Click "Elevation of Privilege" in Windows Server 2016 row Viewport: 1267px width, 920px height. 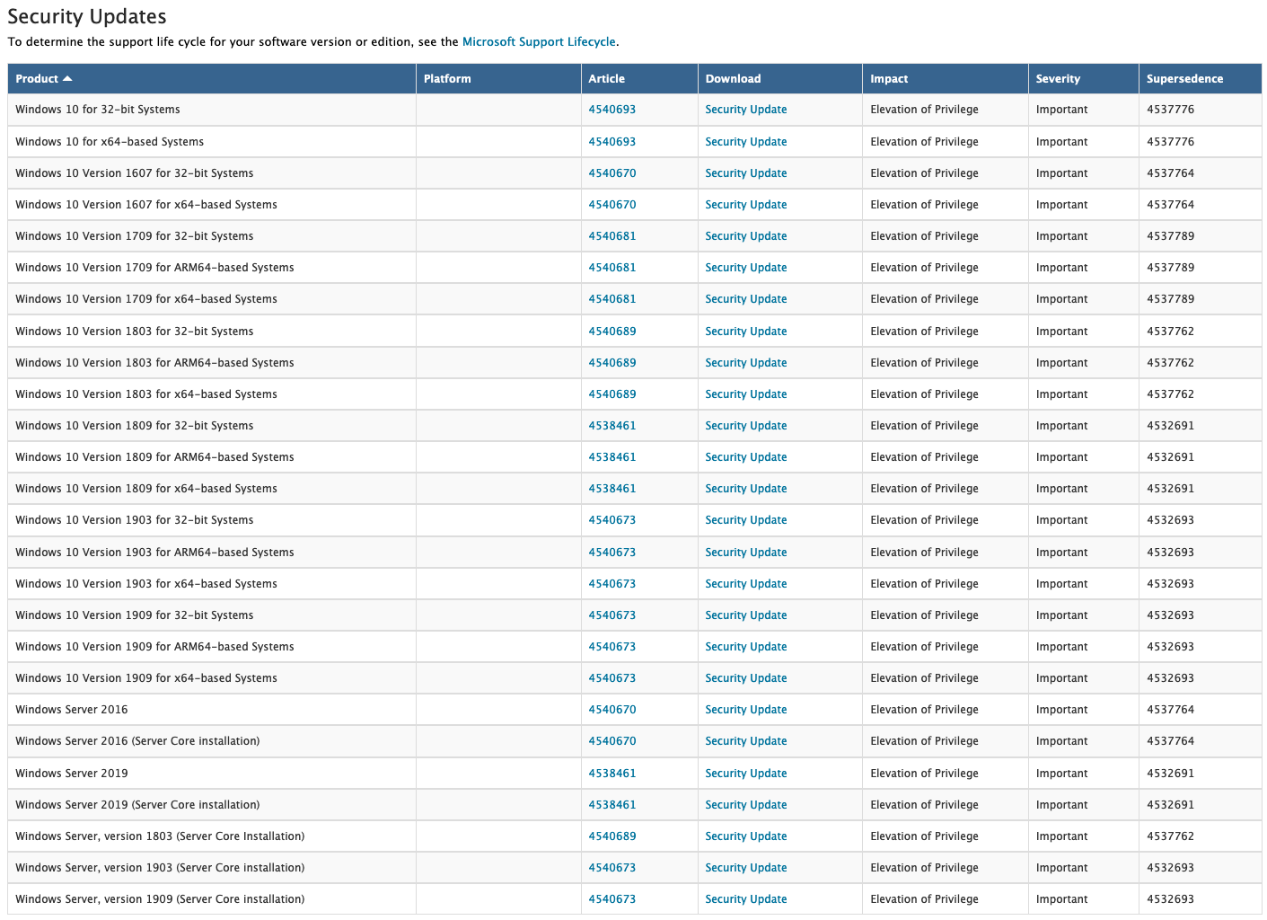pos(925,710)
